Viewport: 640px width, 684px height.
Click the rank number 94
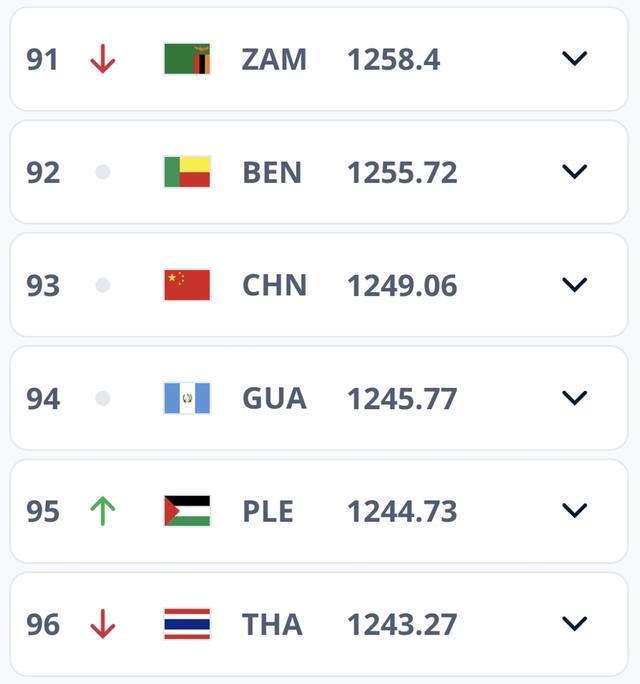click(x=43, y=399)
